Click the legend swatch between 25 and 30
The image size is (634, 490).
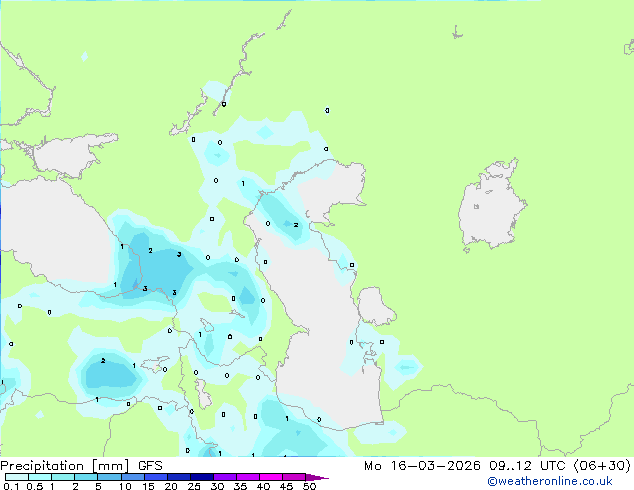pyautogui.click(x=202, y=477)
